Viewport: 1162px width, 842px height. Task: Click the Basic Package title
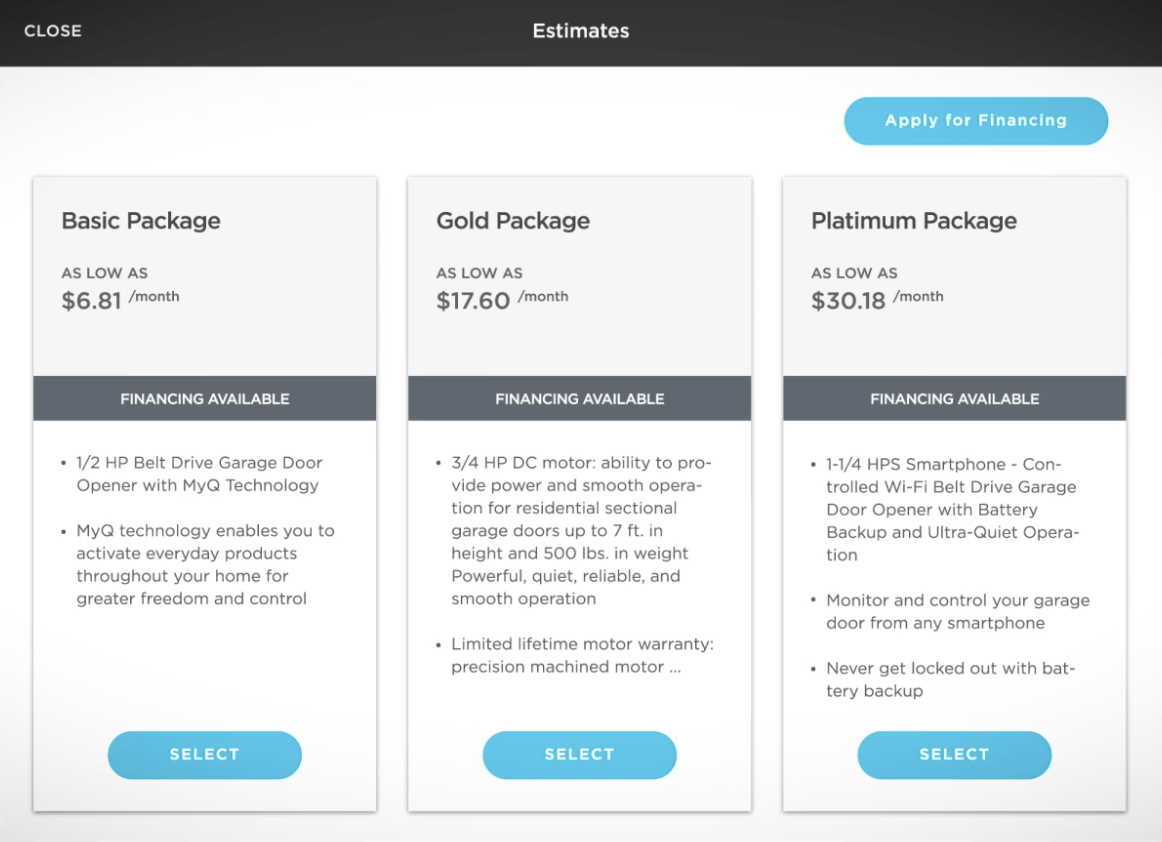click(x=141, y=221)
